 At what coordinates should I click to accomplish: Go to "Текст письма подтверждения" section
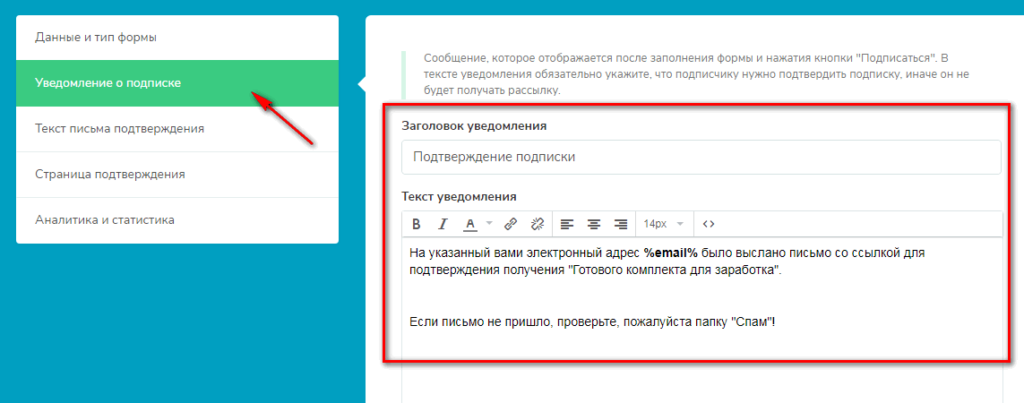pos(177,129)
